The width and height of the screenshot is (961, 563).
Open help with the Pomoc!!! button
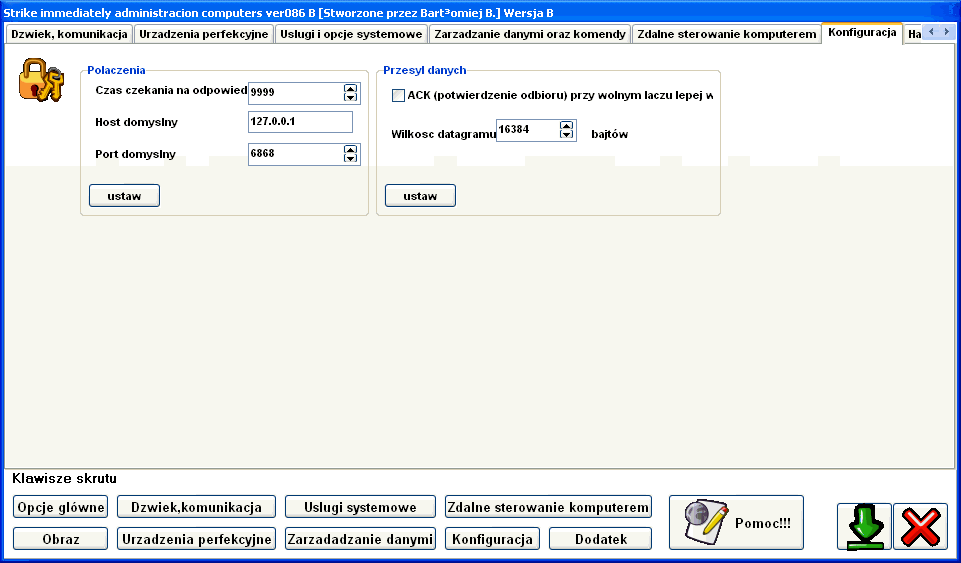pos(736,523)
